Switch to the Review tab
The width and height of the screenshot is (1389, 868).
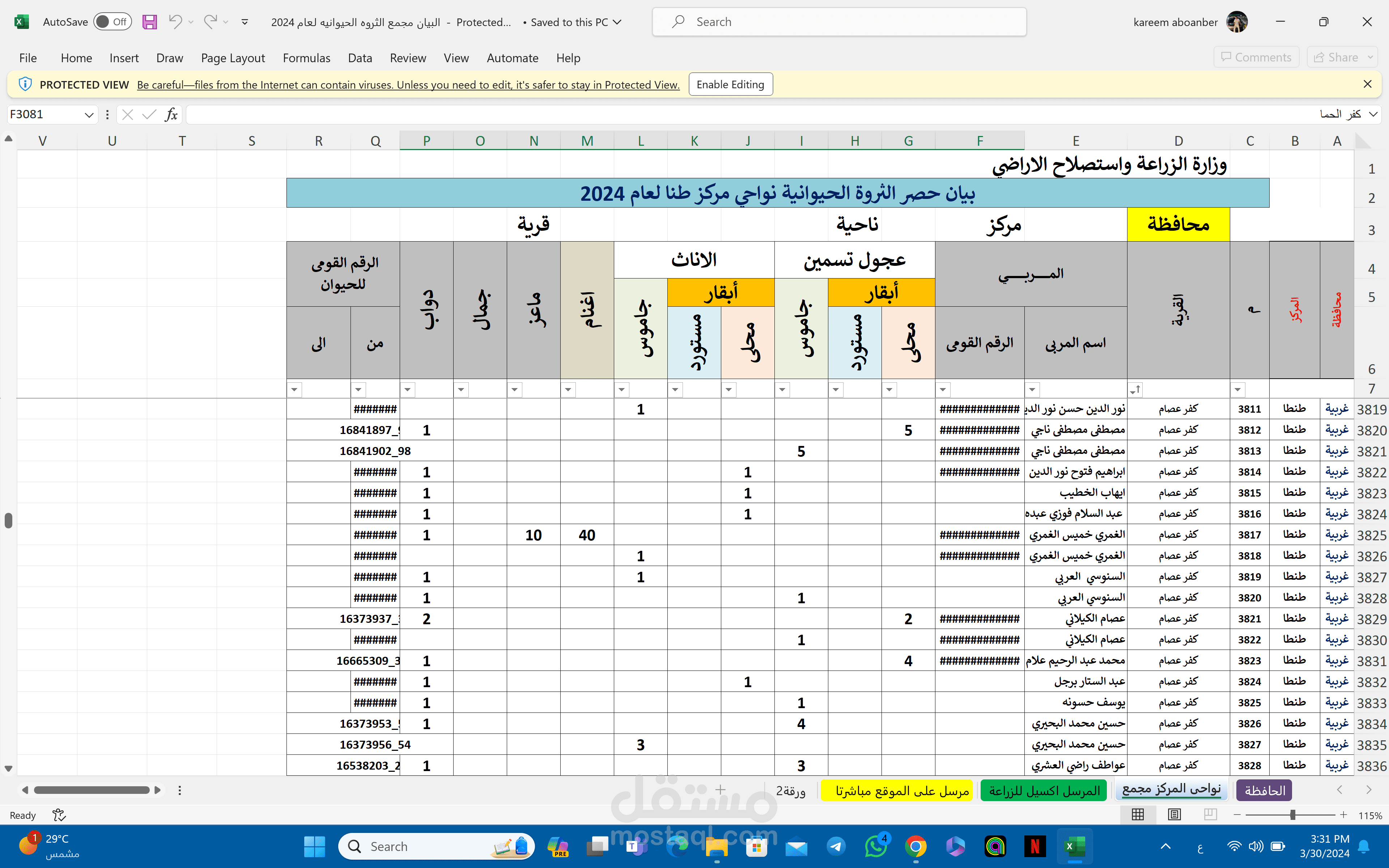click(x=408, y=58)
